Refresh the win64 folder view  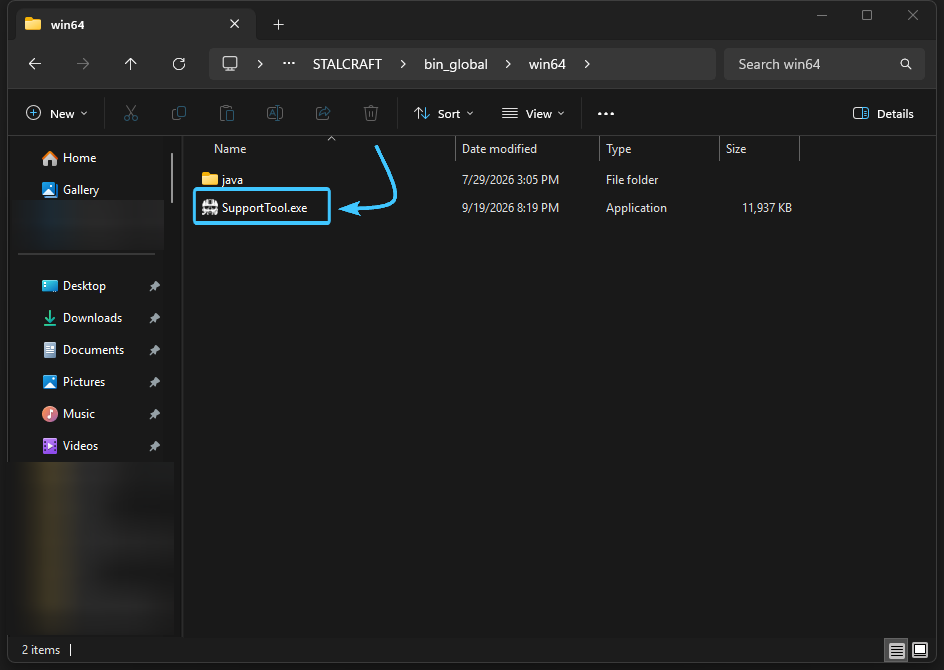pos(179,64)
